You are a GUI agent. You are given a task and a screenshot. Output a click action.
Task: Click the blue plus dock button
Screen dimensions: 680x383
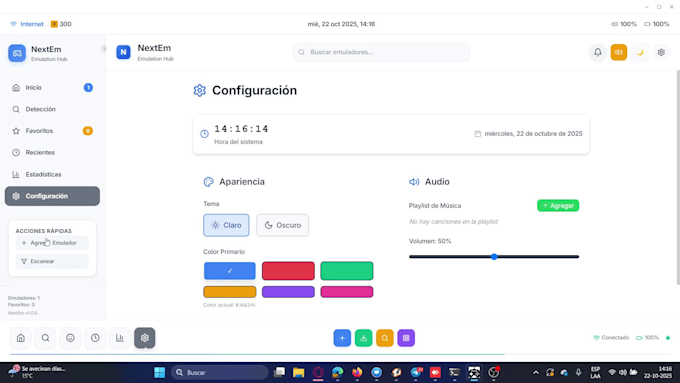[342, 338]
